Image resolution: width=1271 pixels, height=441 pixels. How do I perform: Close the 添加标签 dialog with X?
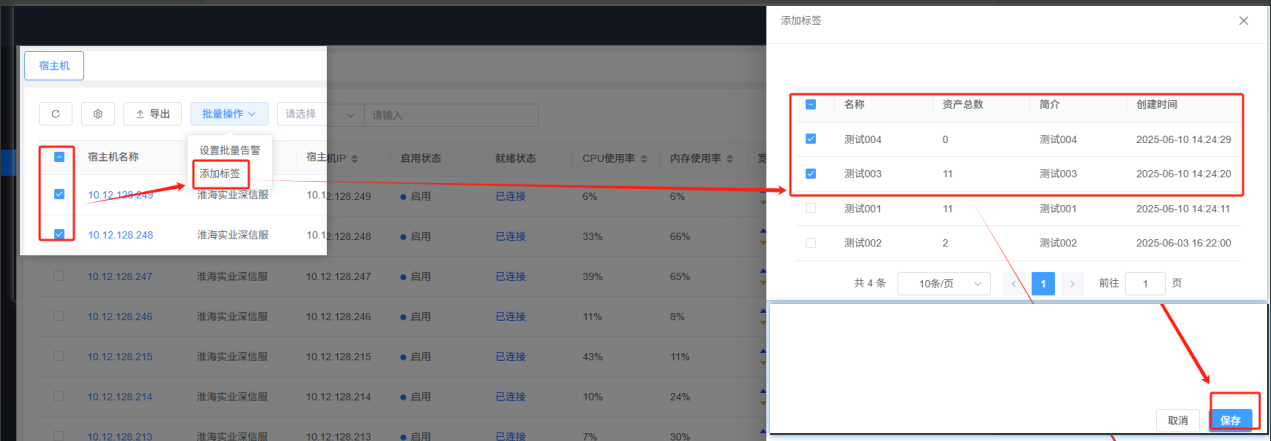pos(1244,20)
